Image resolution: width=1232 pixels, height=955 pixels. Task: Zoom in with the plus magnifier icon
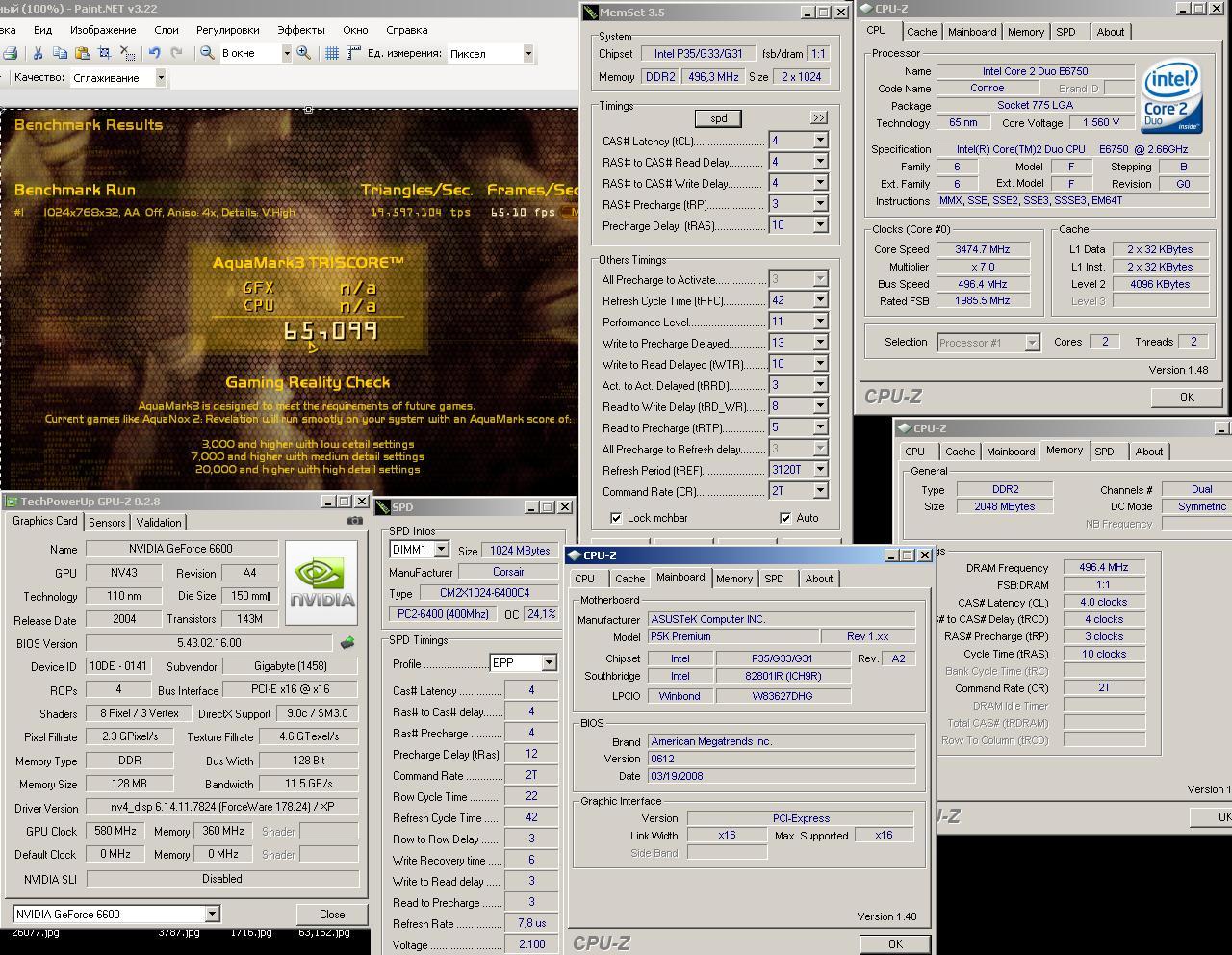point(304,54)
